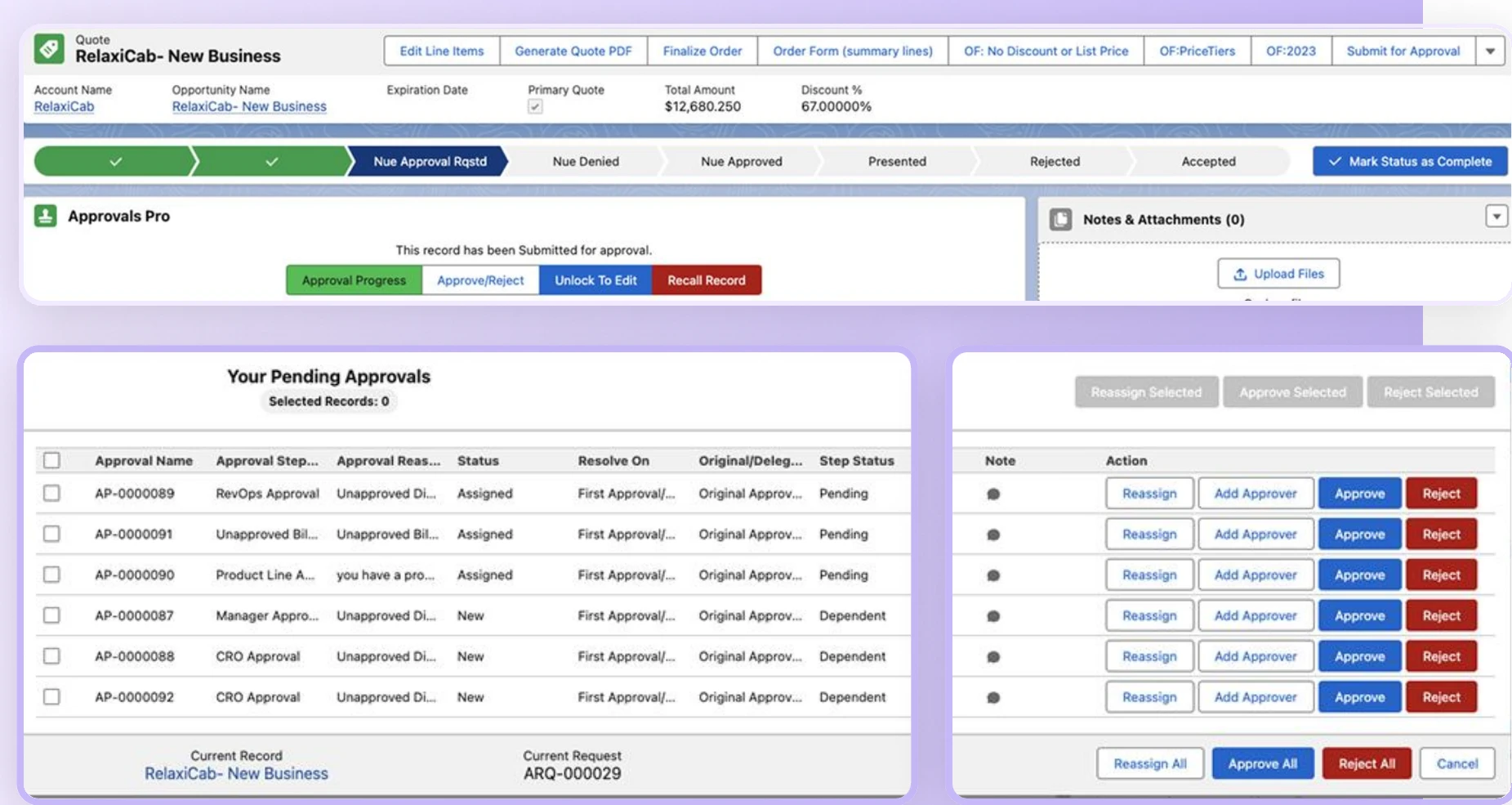Check the box for AP-0000090

click(51, 575)
